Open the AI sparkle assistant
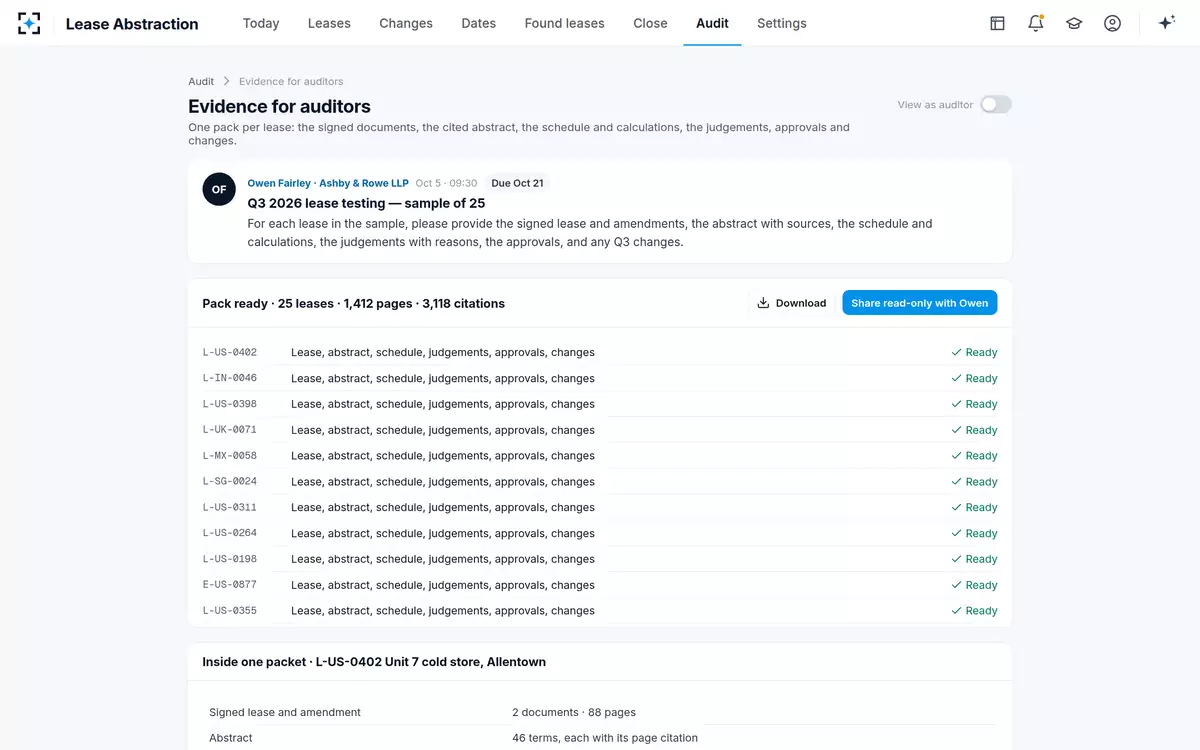1200x750 pixels. (1166, 23)
